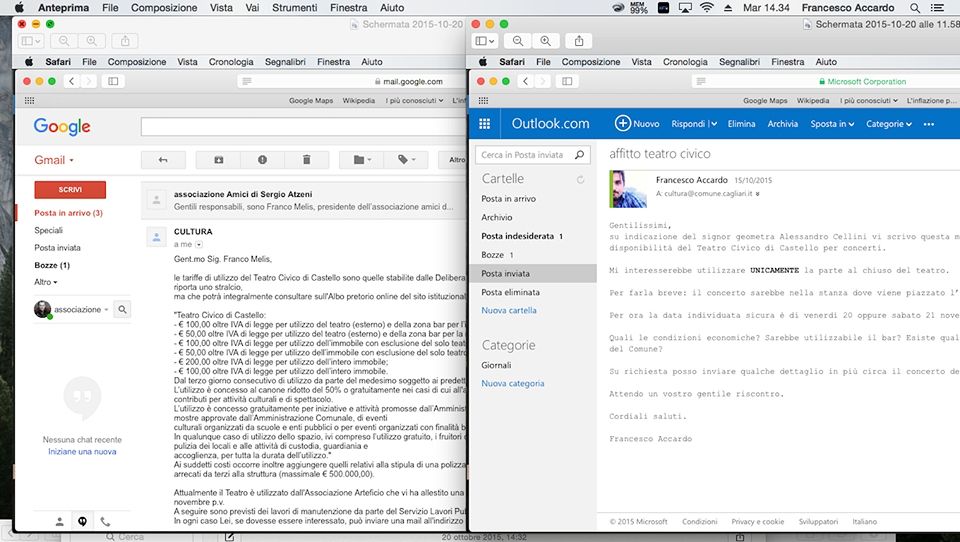The height and width of the screenshot is (542, 960).
Task: Click the Gmail trash delete icon
Action: [x=307, y=159]
